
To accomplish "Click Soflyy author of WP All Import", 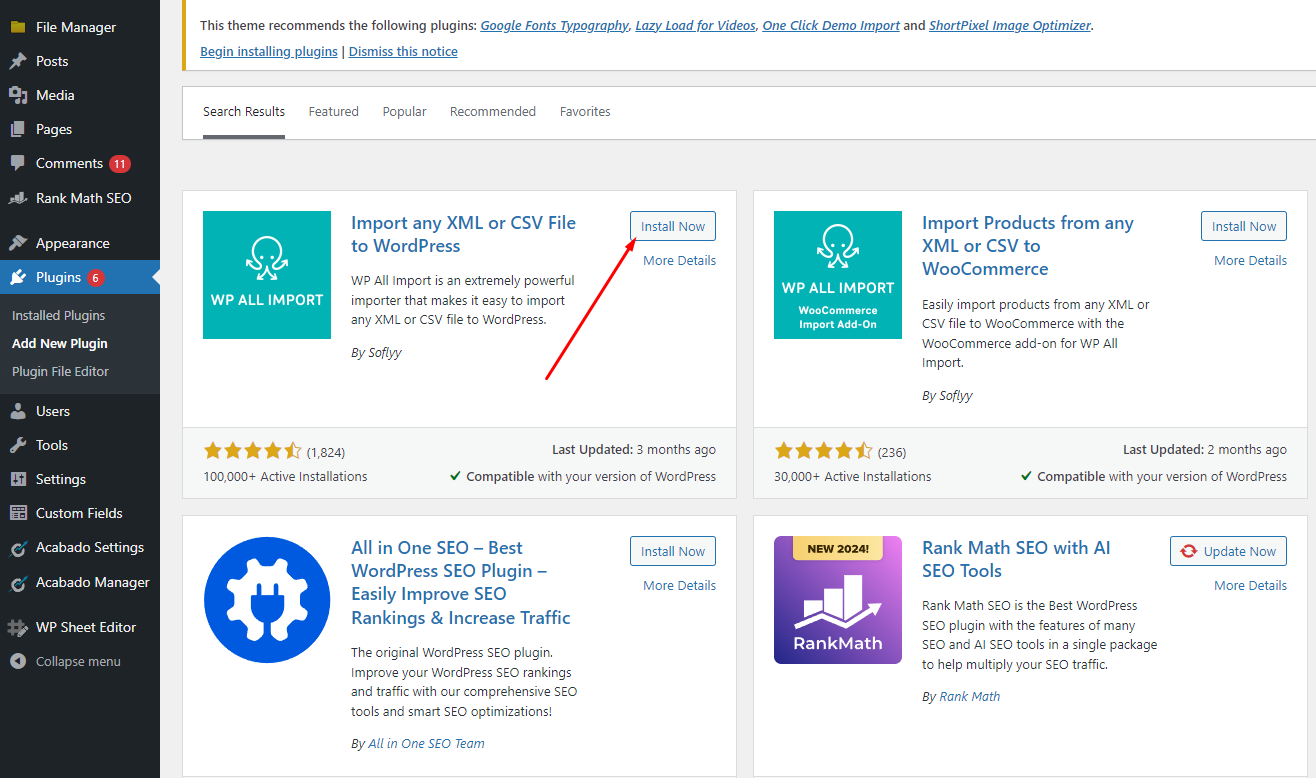I will [385, 353].
